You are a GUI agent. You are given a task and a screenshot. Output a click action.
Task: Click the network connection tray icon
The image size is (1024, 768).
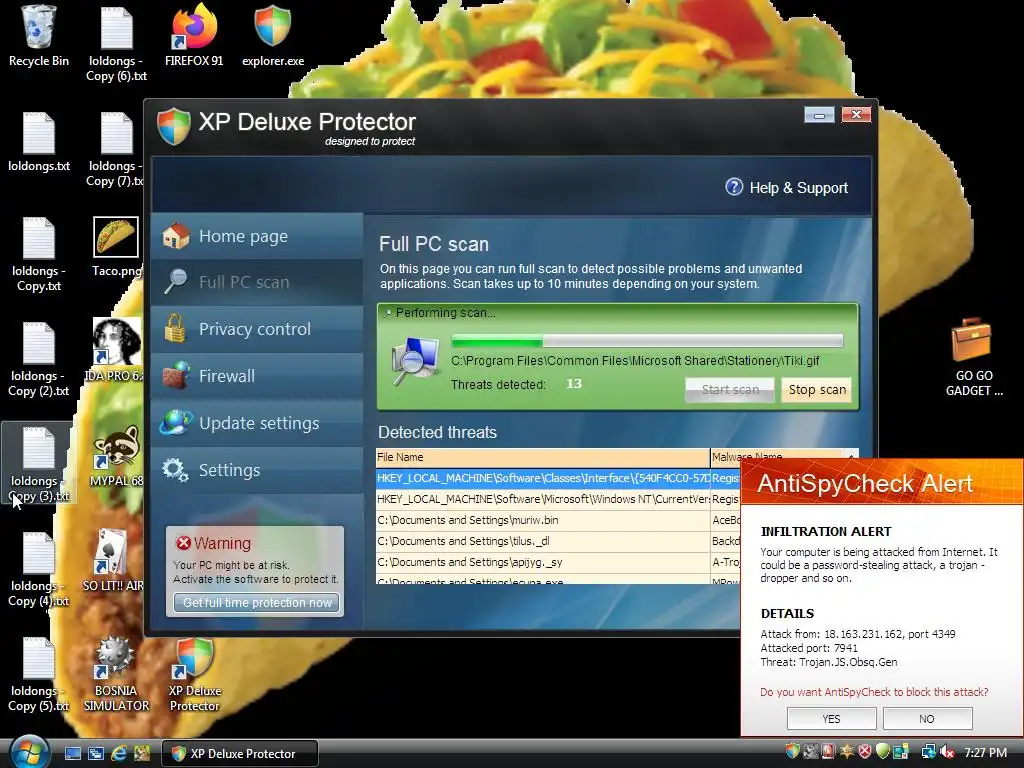928,752
